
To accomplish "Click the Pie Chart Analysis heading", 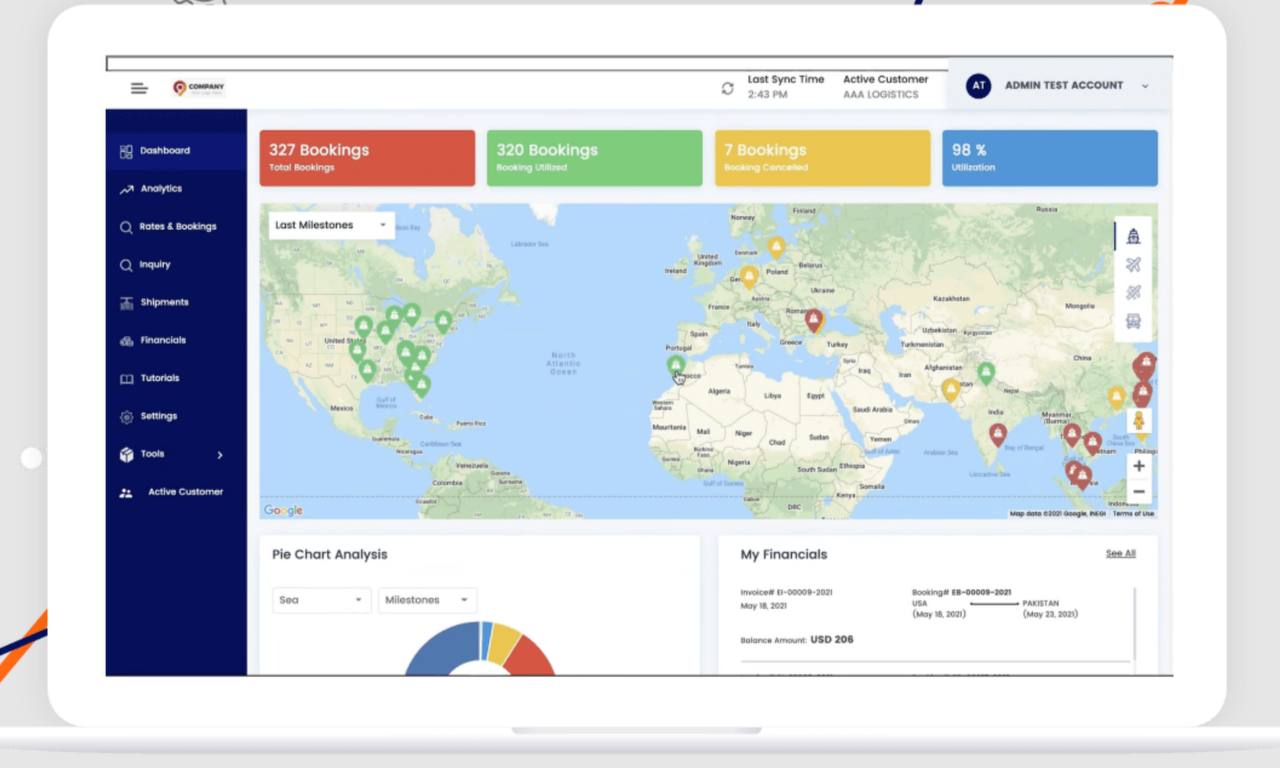I will pos(330,555).
